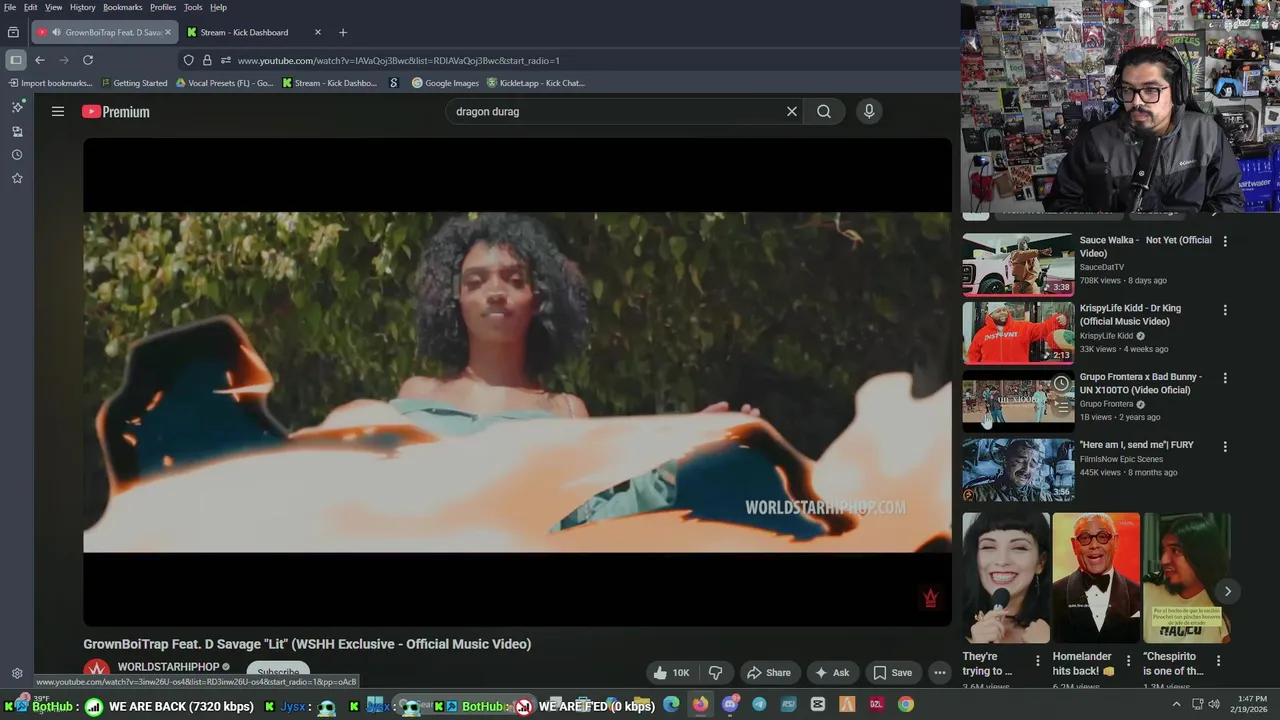This screenshot has height=720, width=1280.
Task: Open Discord from the taskbar
Action: point(730,704)
